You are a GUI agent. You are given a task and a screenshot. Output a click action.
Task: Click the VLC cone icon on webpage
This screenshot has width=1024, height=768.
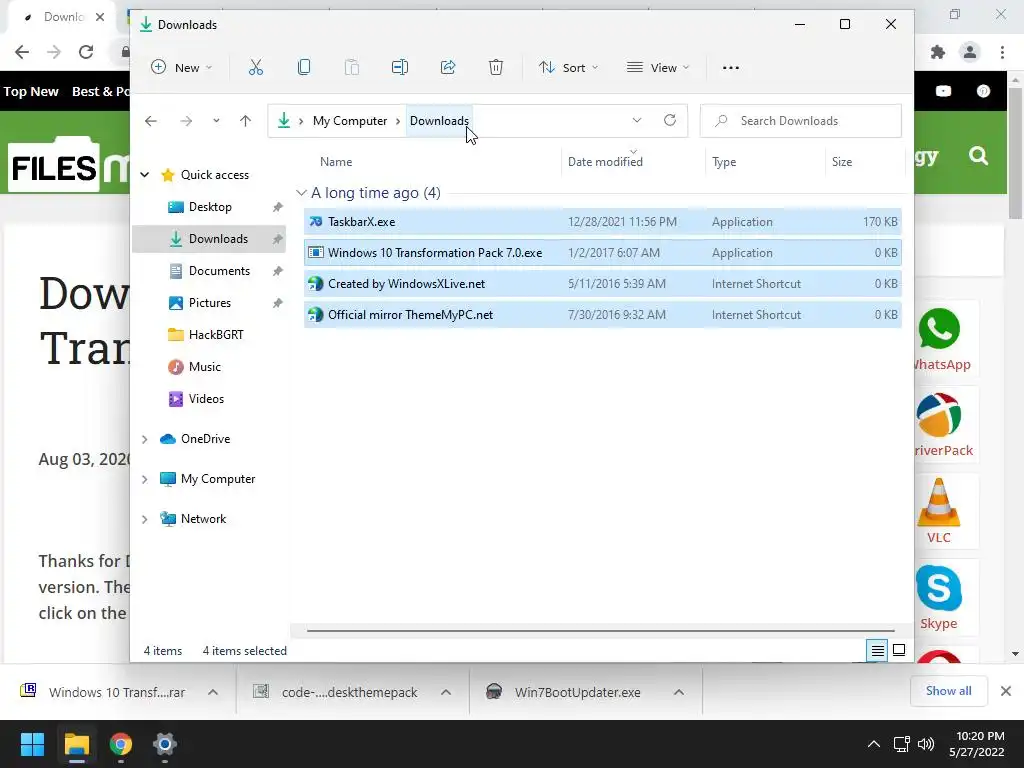click(938, 502)
